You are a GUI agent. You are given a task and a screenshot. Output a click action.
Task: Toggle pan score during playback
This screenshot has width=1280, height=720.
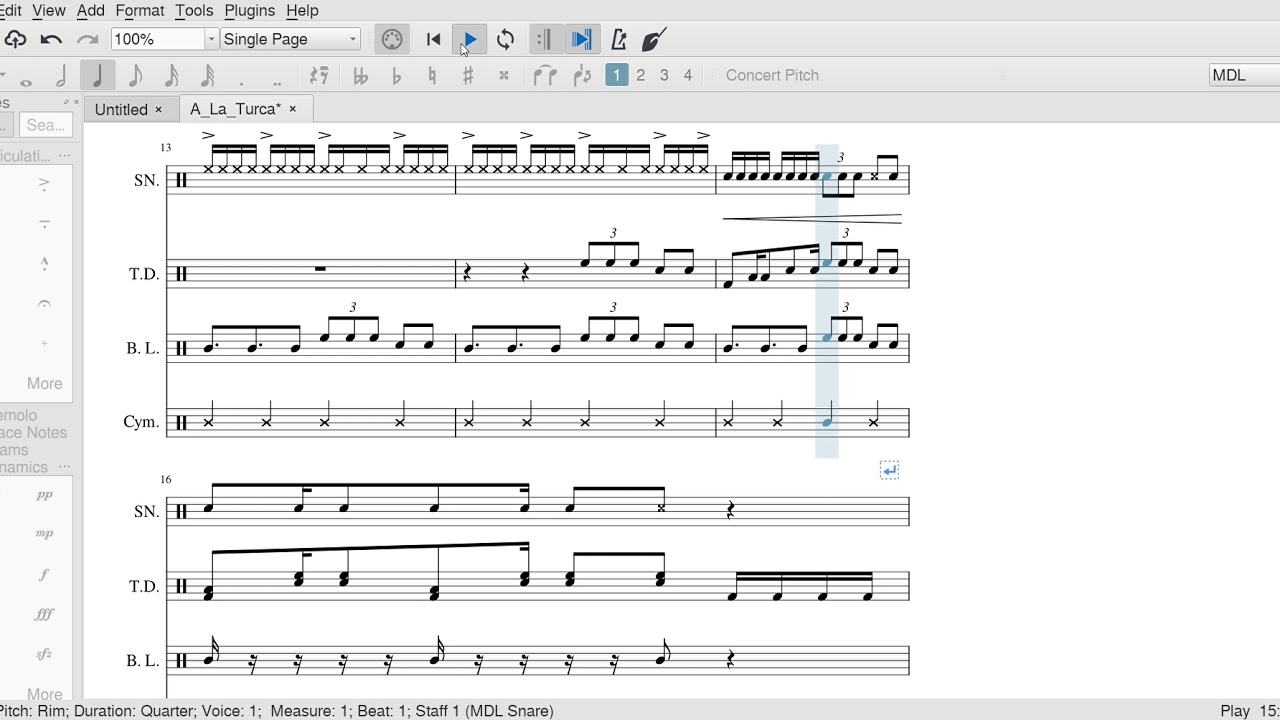pyautogui.click(x=581, y=40)
